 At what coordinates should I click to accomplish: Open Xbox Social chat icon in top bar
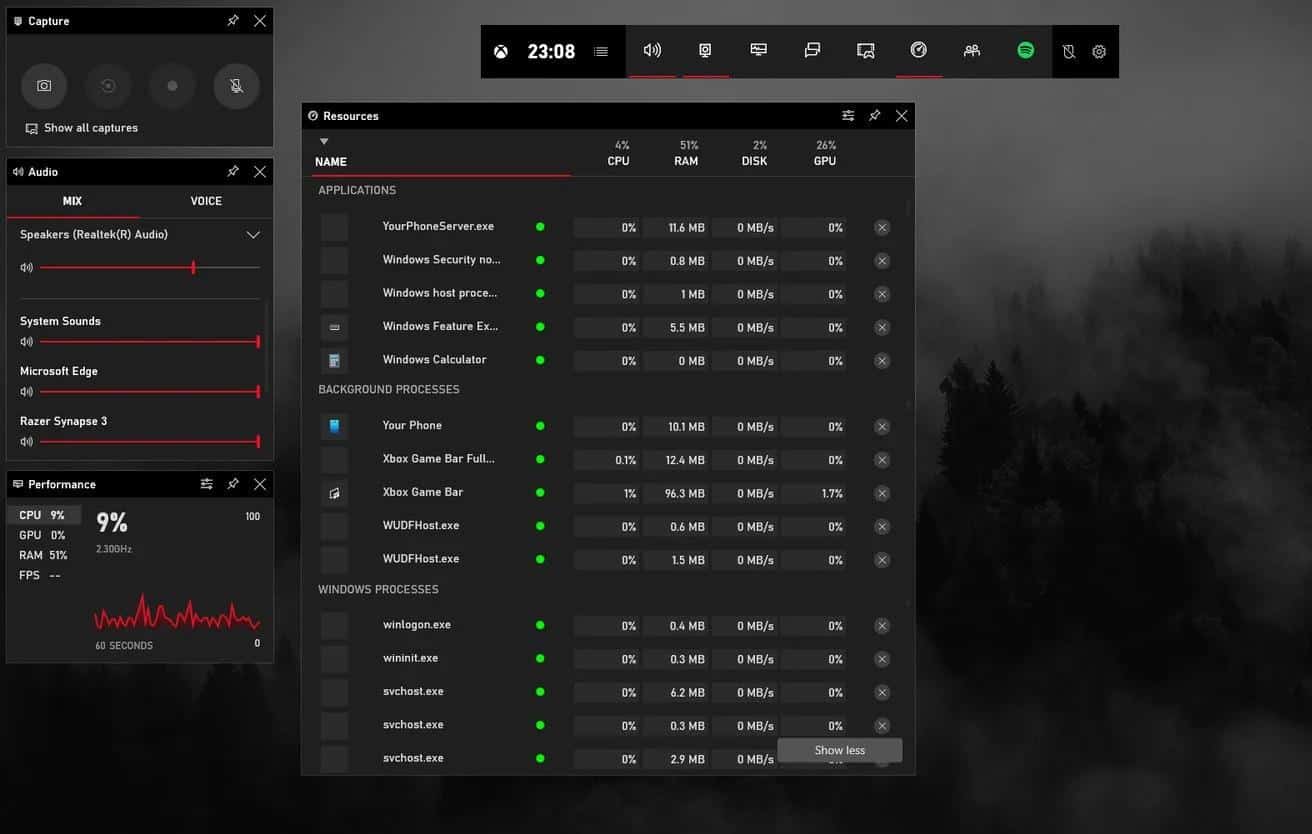812,50
